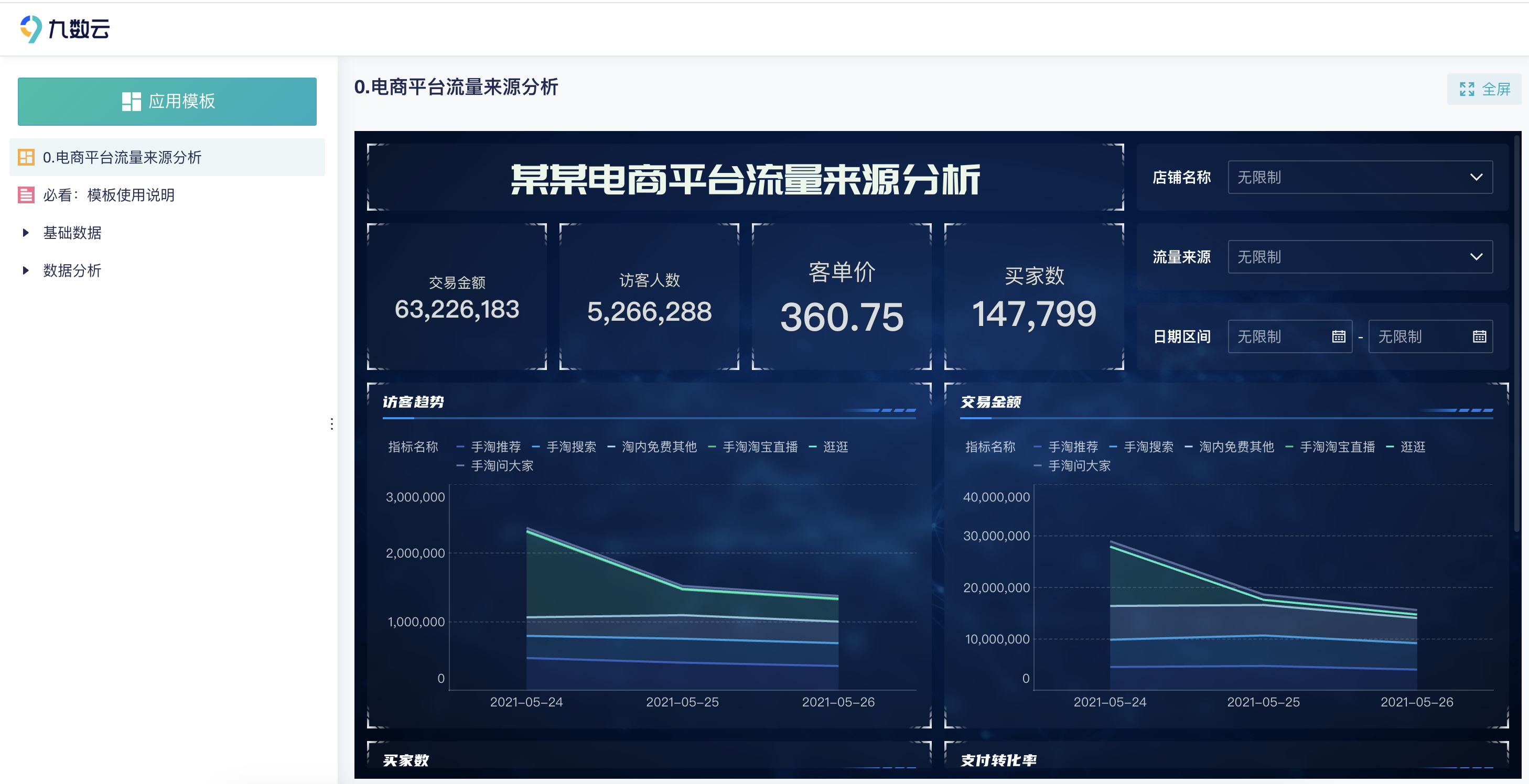Expand the 基础数据 tree node
This screenshot has height=784, width=1529.
26,233
